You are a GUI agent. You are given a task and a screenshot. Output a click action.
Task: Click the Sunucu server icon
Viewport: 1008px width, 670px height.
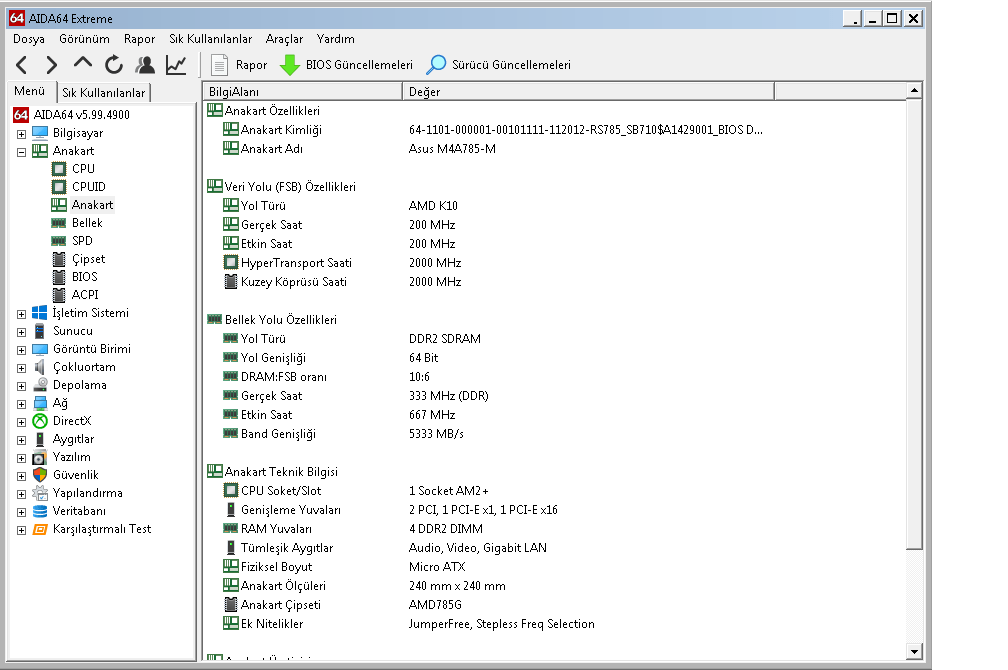40,330
